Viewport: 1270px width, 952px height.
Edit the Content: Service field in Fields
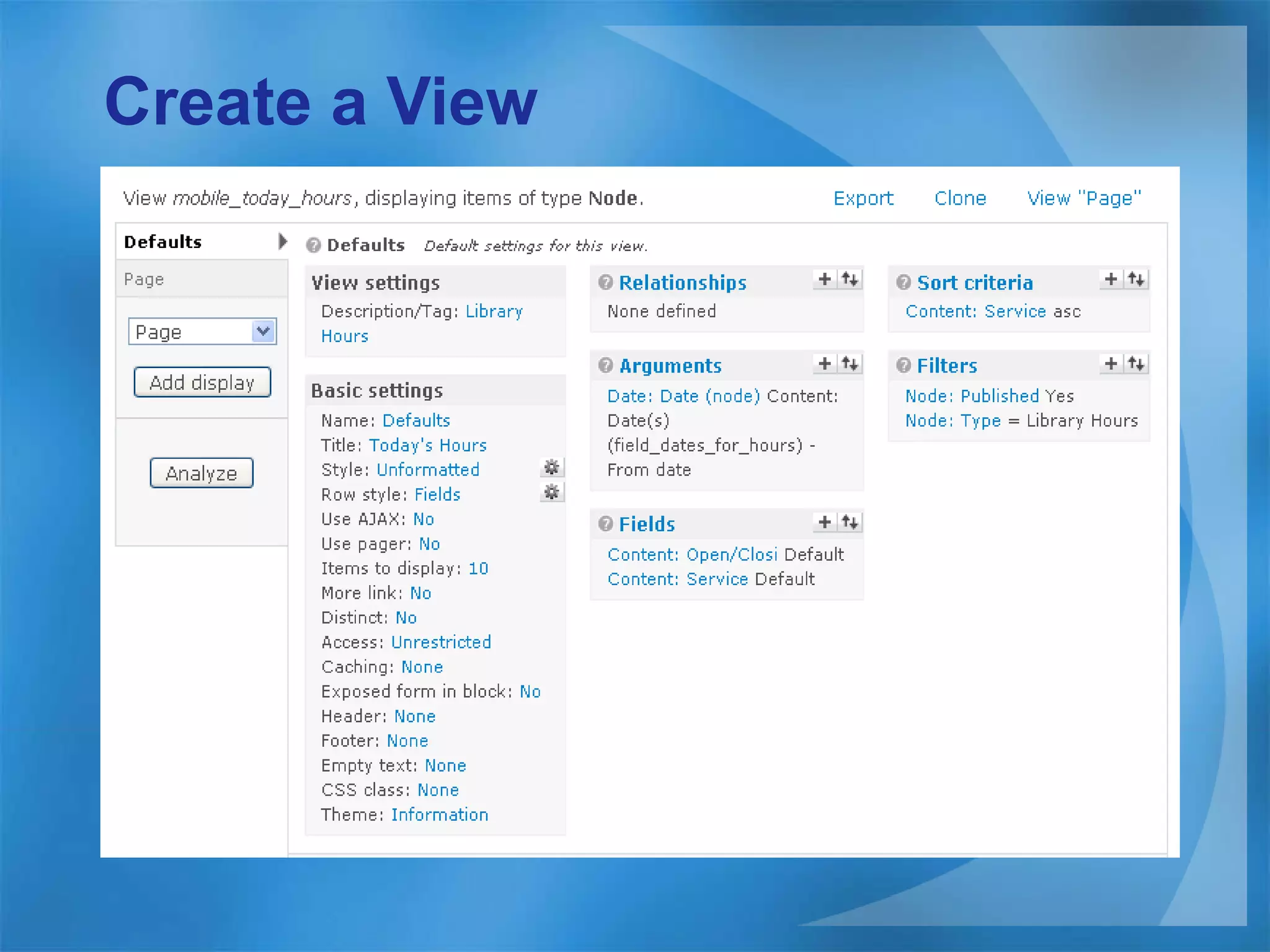coord(677,579)
